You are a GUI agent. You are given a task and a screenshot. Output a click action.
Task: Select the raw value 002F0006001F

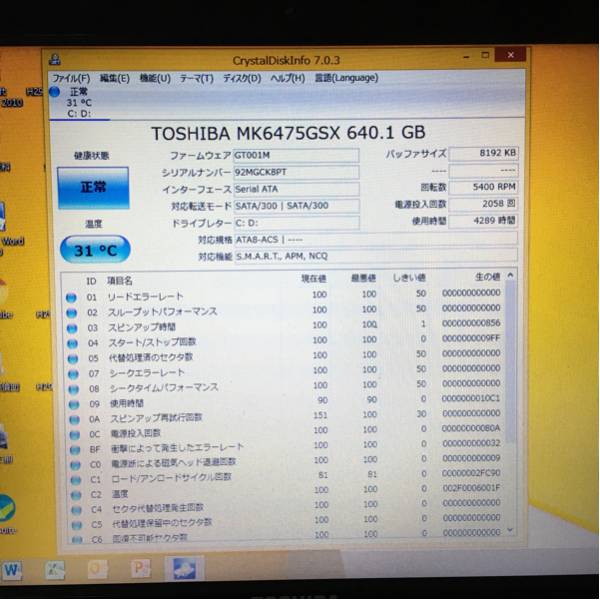471,488
